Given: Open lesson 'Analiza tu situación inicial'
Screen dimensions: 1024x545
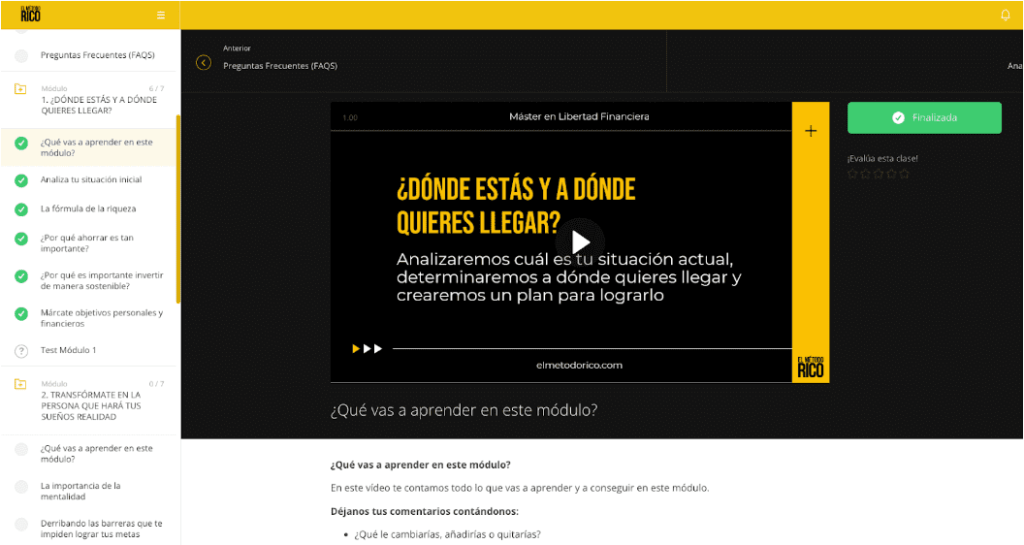Looking at the screenshot, I should tap(91, 179).
